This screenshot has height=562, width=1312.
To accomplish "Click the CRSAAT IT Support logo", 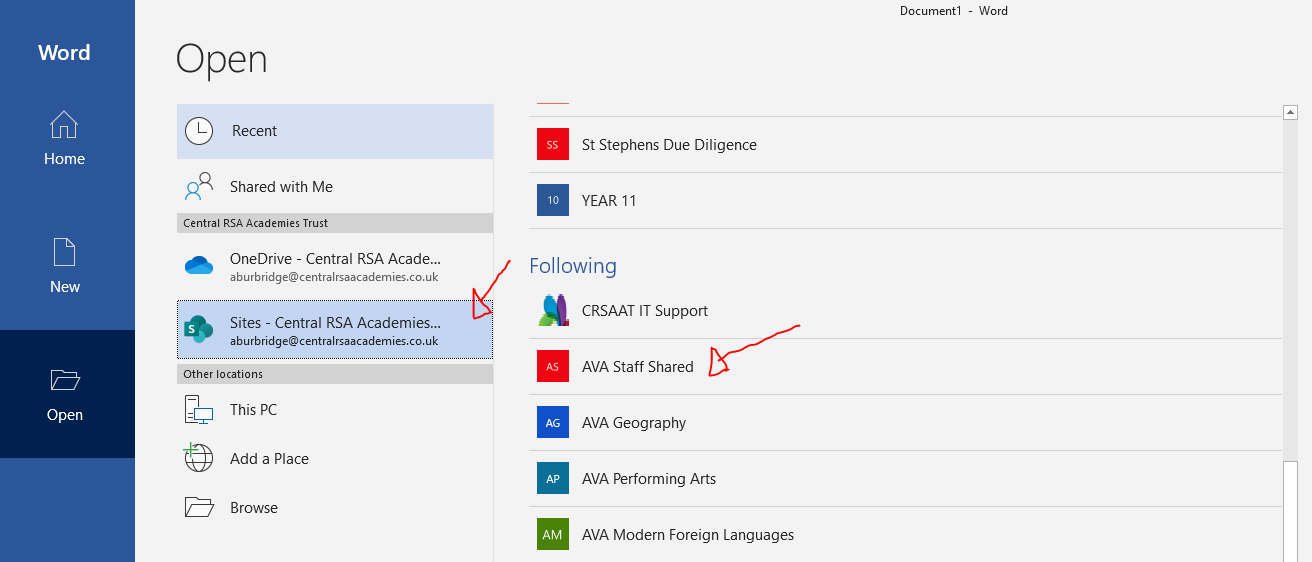I will (552, 310).
